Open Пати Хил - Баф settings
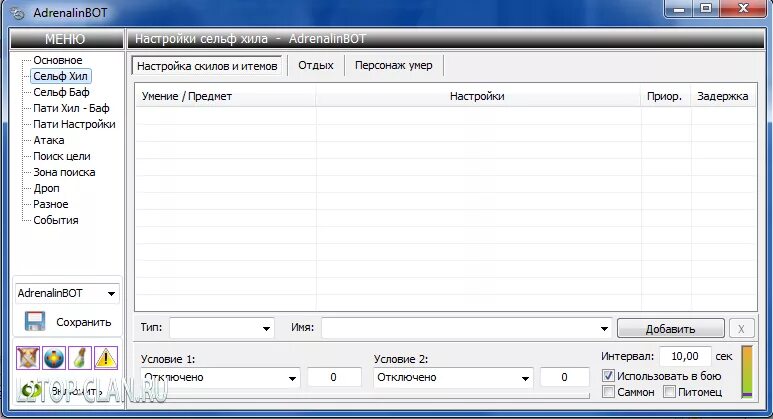This screenshot has height=419, width=773. 71,108
